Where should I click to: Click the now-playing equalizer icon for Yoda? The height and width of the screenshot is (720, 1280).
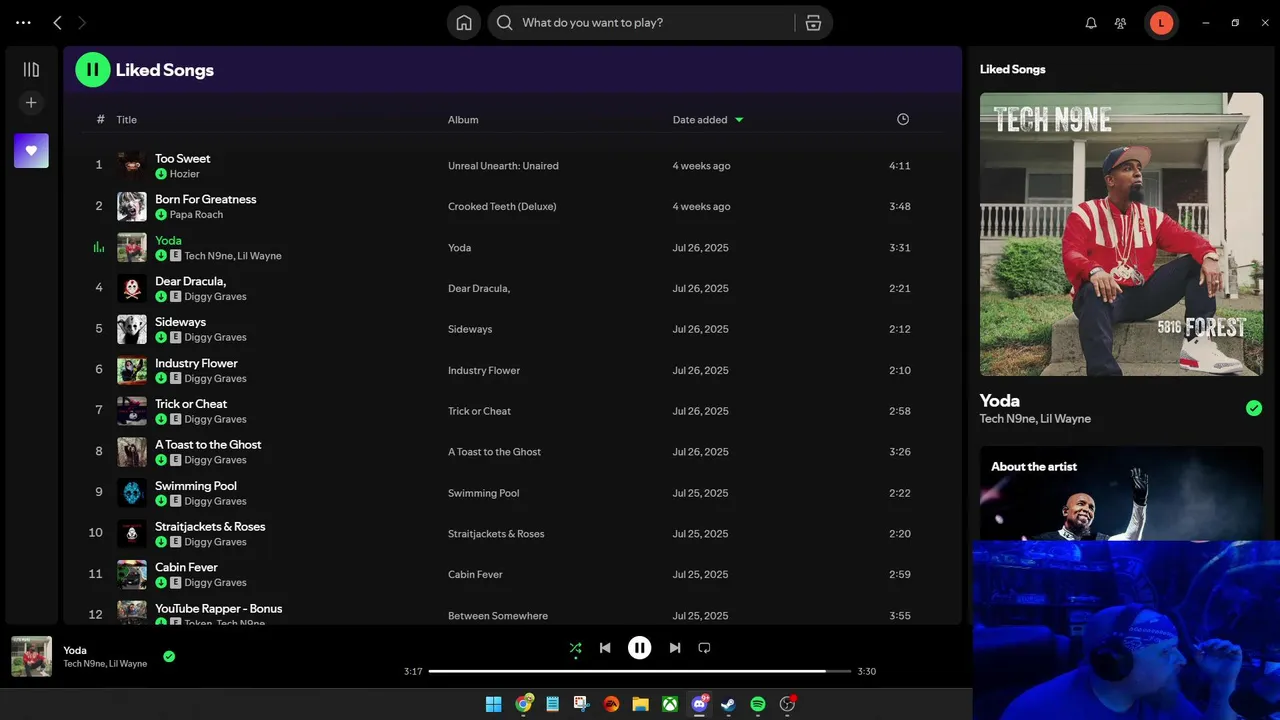tap(99, 247)
